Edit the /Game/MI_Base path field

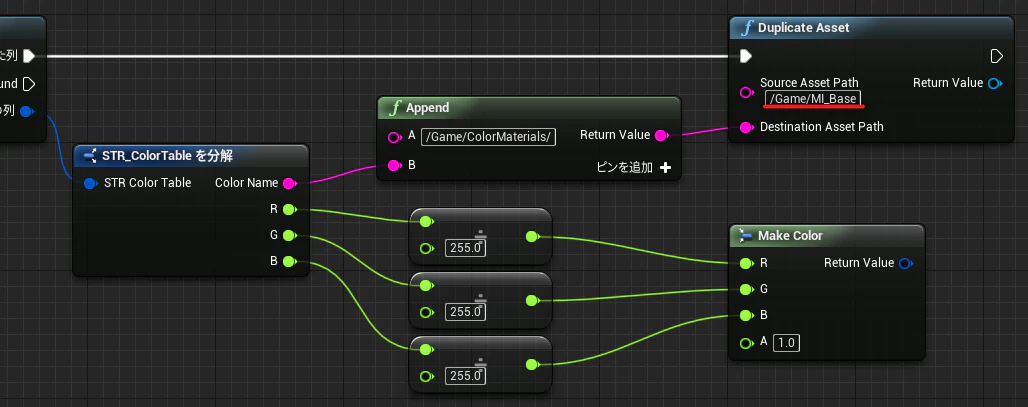pos(813,99)
